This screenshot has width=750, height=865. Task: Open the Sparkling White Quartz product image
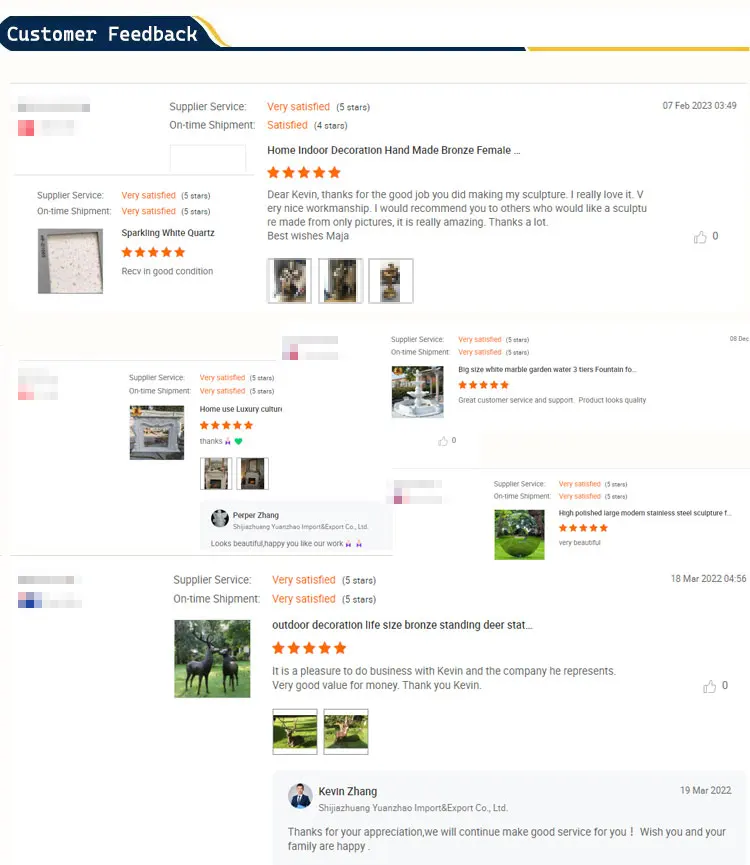(x=71, y=261)
